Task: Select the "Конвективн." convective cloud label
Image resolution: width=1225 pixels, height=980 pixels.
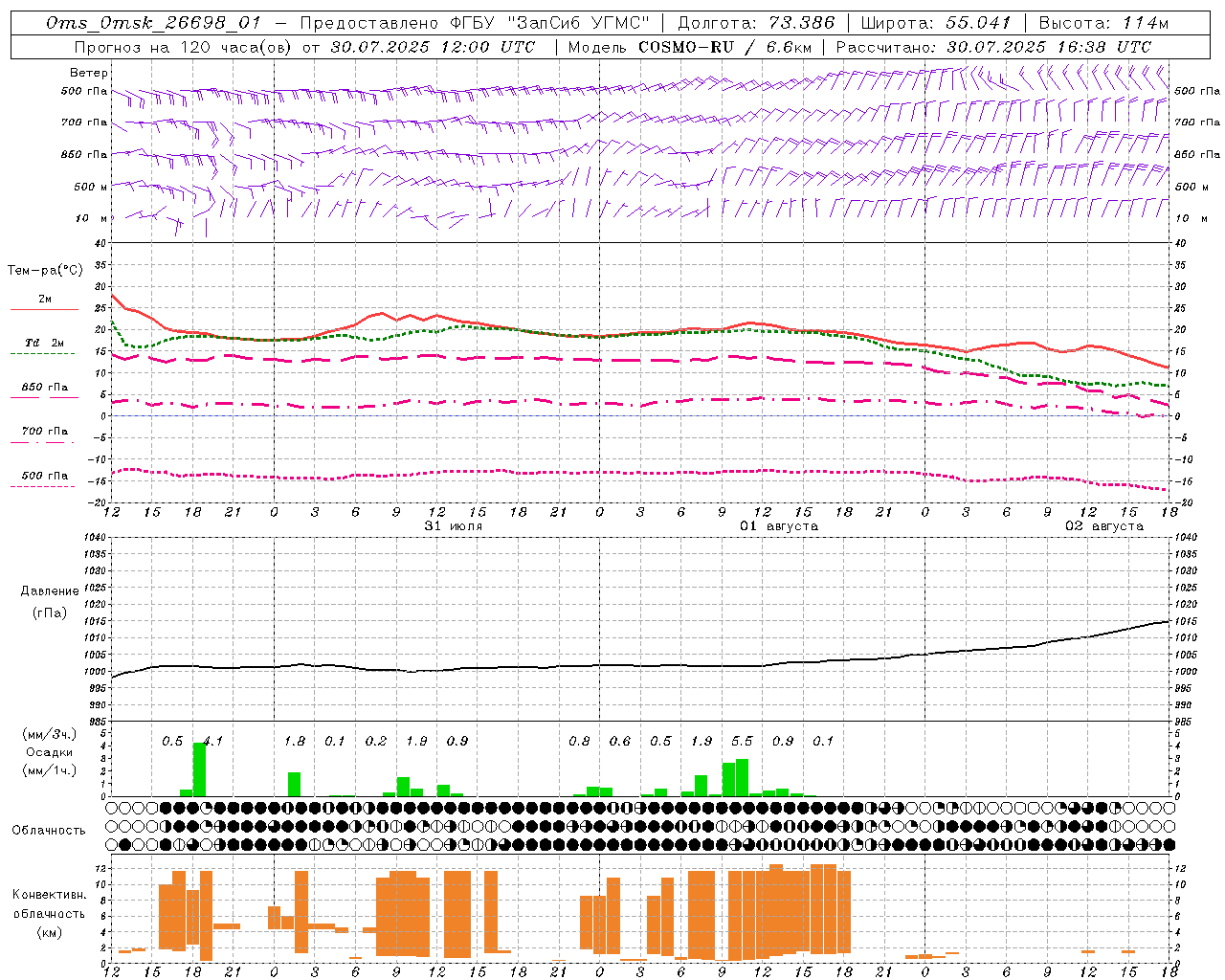Action: coord(49,895)
